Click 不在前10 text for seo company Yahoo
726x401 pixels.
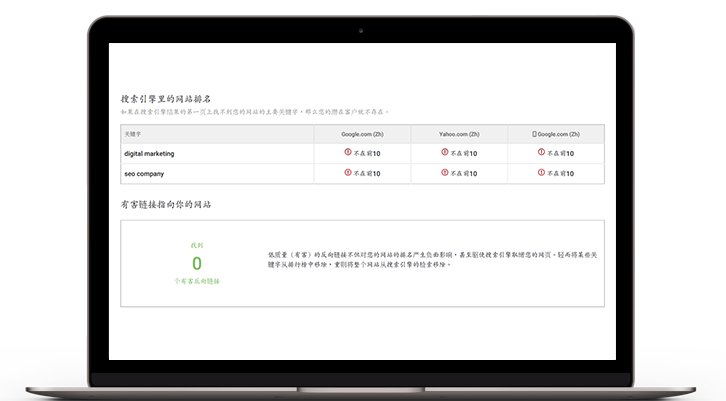(x=464, y=173)
